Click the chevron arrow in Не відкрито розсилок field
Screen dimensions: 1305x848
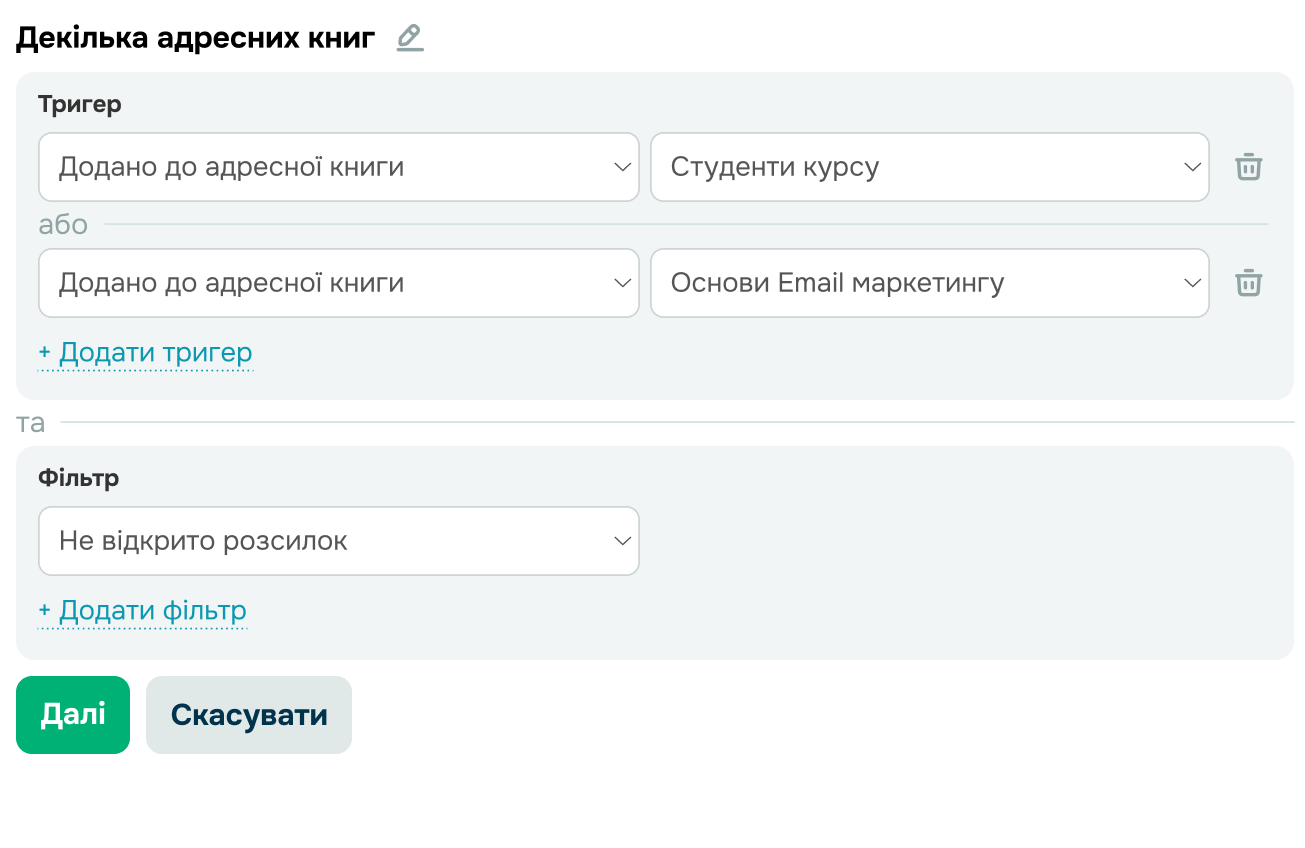click(x=622, y=541)
